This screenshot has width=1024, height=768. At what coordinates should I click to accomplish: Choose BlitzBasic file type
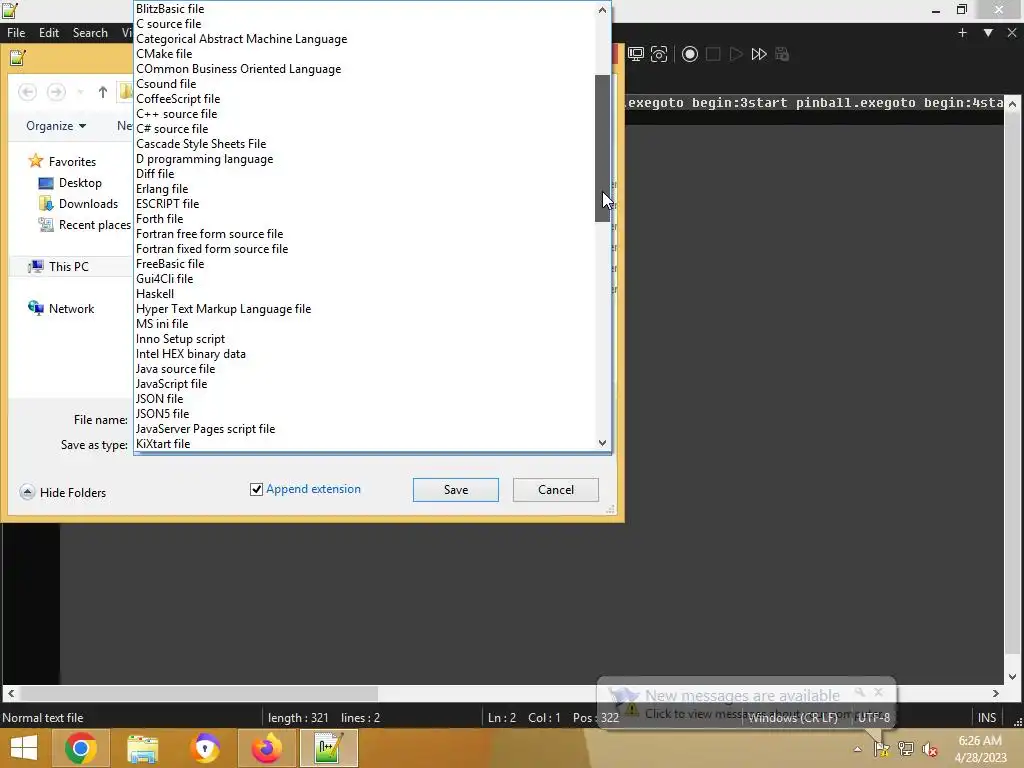364,9
